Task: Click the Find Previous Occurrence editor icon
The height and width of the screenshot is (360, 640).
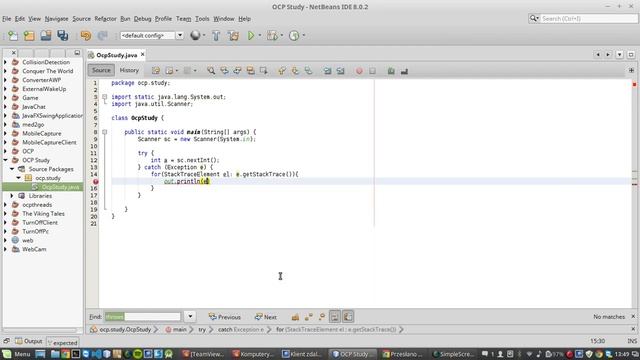Action: tap(224, 71)
